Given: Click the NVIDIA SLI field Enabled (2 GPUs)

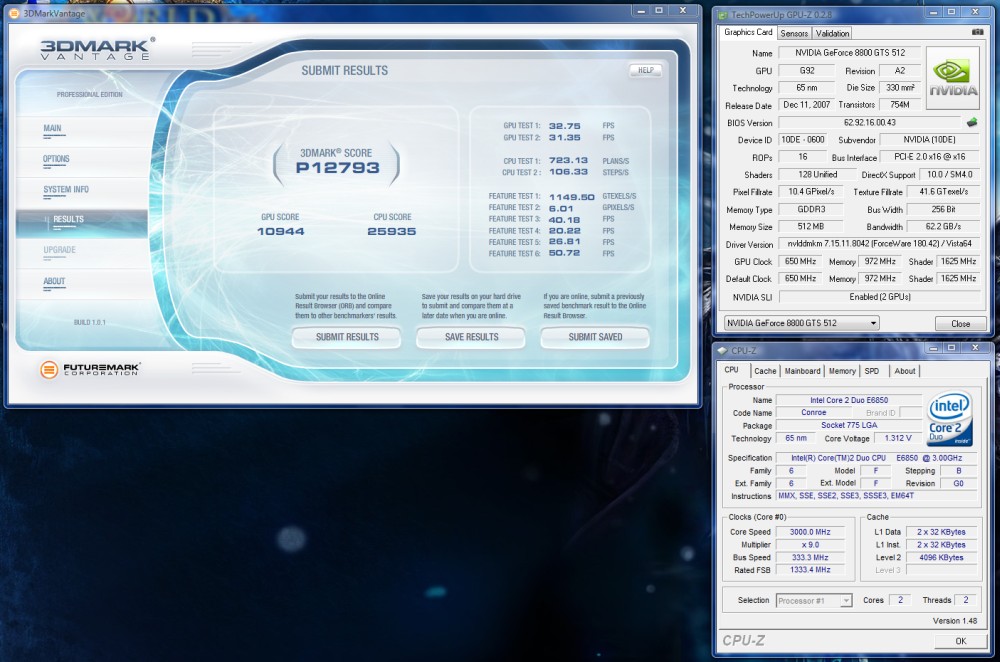Looking at the screenshot, I should 879,297.
